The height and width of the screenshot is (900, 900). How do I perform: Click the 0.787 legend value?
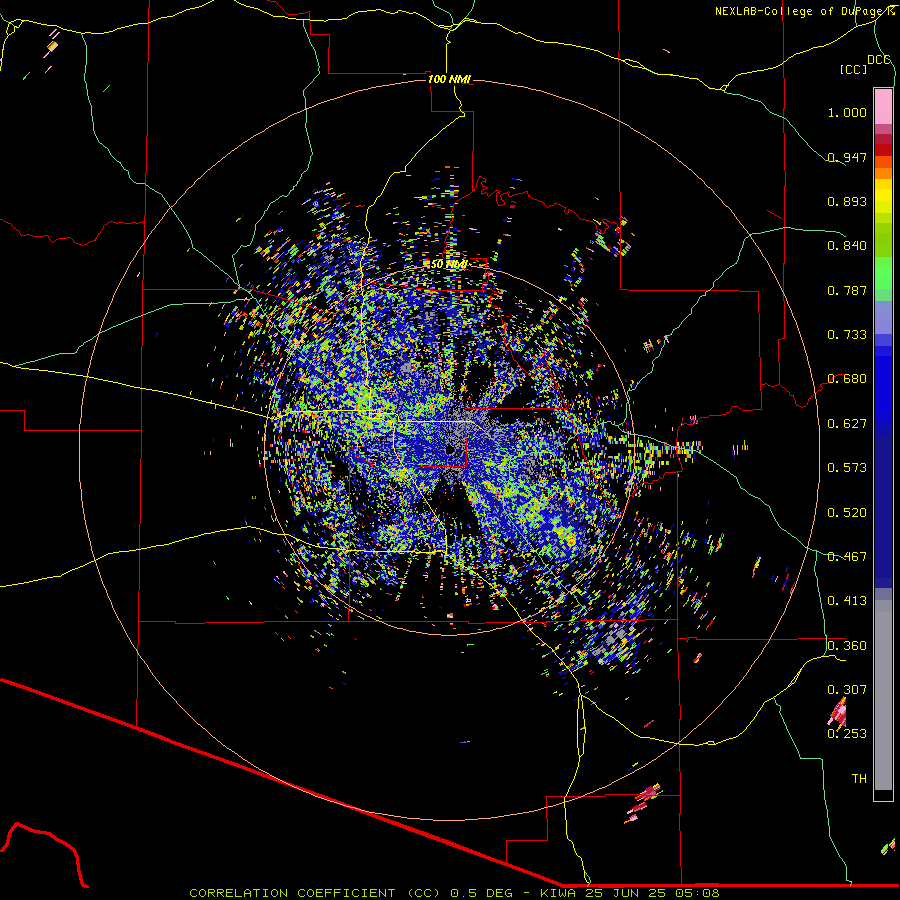(847, 290)
